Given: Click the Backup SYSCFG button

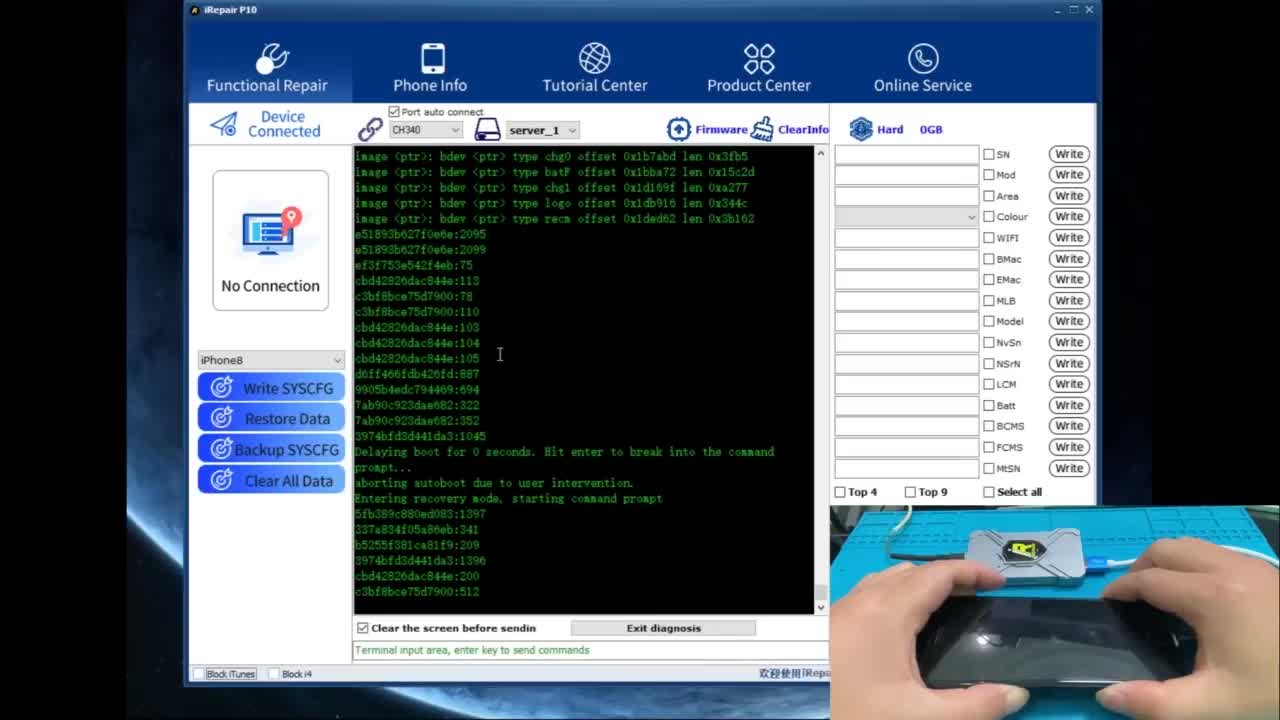Looking at the screenshot, I should (271, 450).
